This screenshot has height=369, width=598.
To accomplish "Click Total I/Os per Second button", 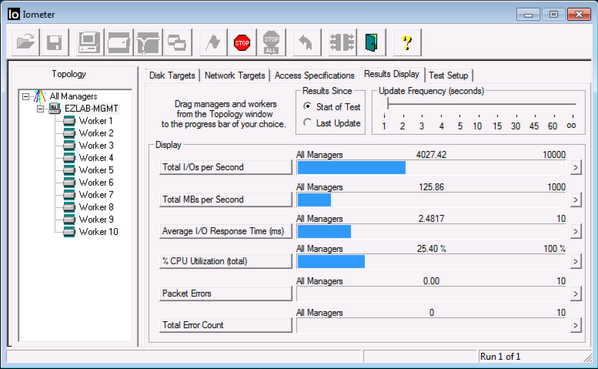I will click(225, 167).
